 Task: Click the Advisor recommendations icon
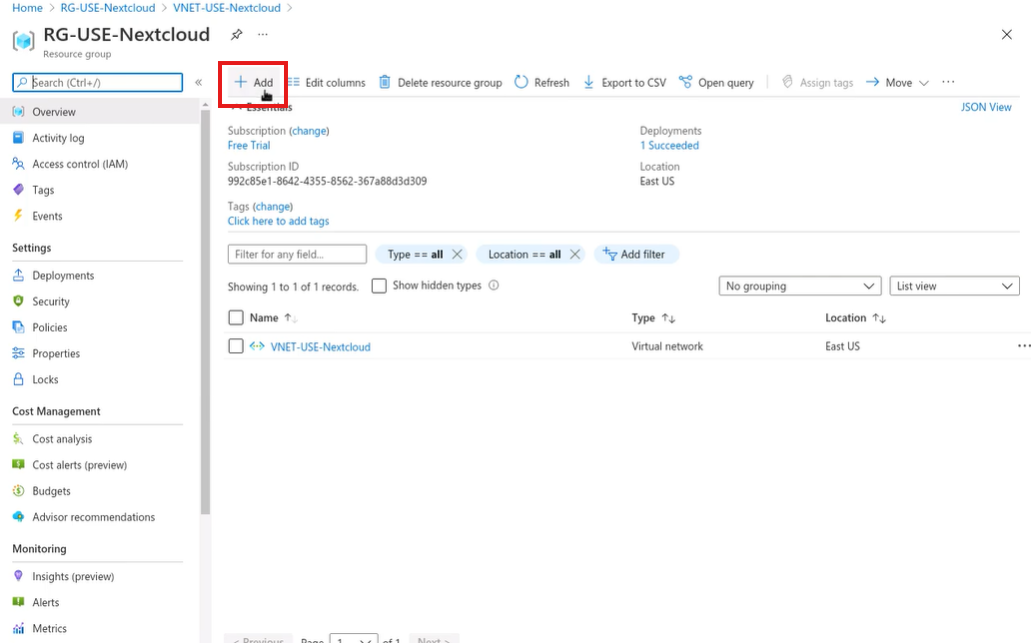[18, 517]
